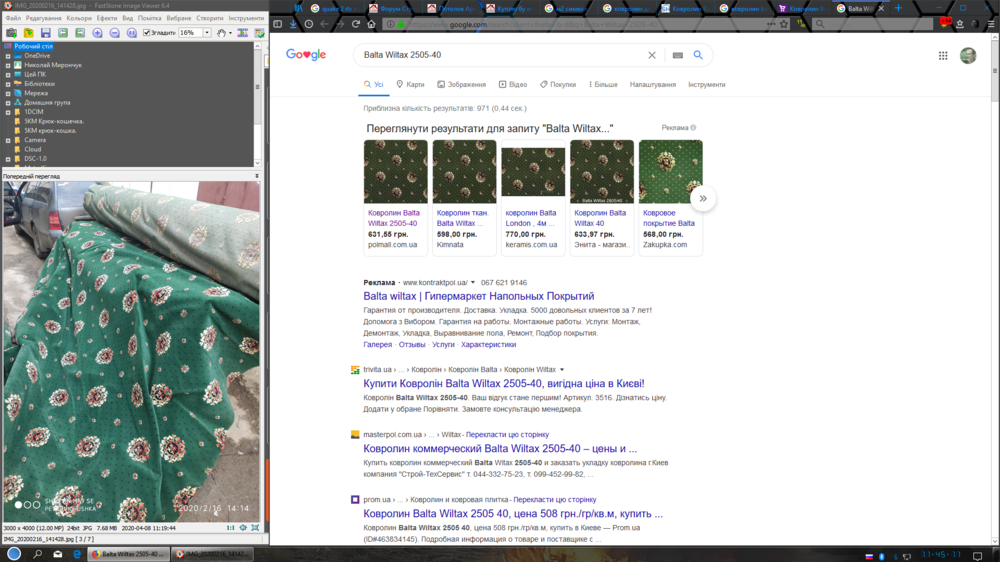Show more shopping results with chevron button

pyautogui.click(x=703, y=198)
